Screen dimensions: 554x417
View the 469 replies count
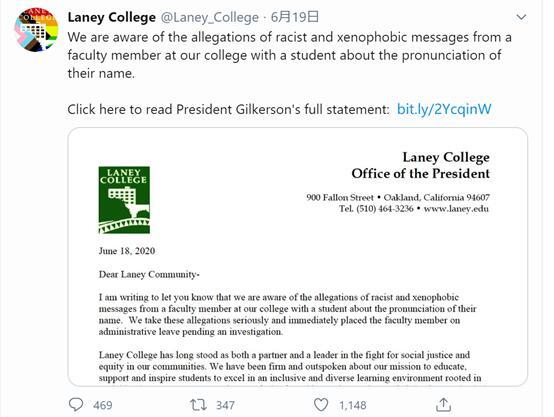pyautogui.click(x=103, y=405)
